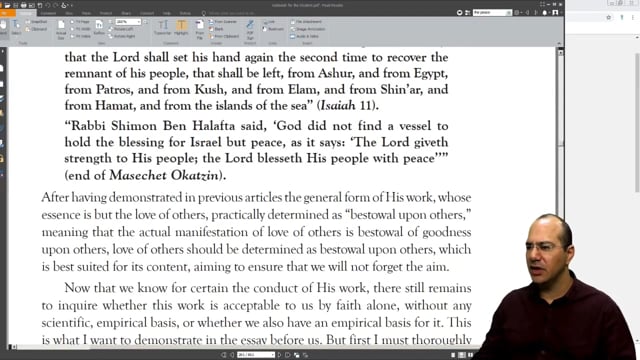Add a Bookmark from ribbon
The width and height of the screenshot is (640, 360).
pyautogui.click(x=273, y=29)
